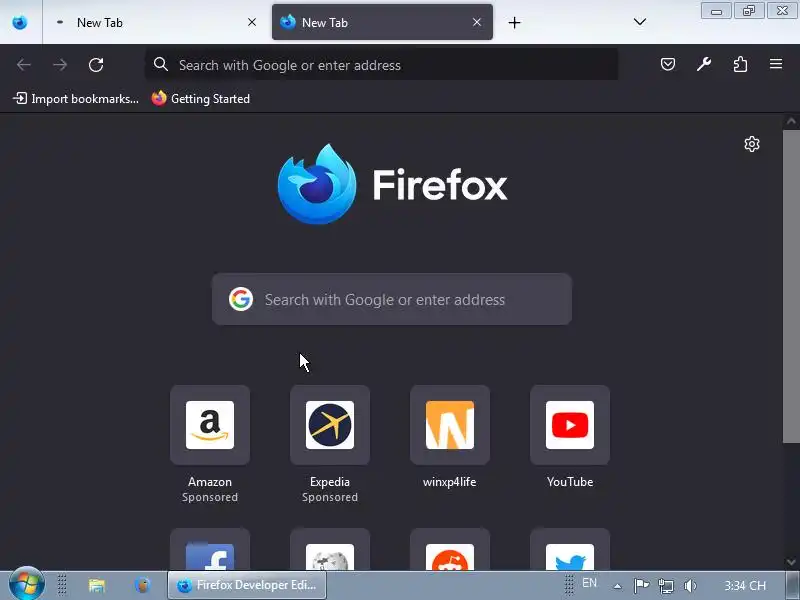The height and width of the screenshot is (600, 800).
Task: Save to Pocket icon
Action: pos(668,64)
